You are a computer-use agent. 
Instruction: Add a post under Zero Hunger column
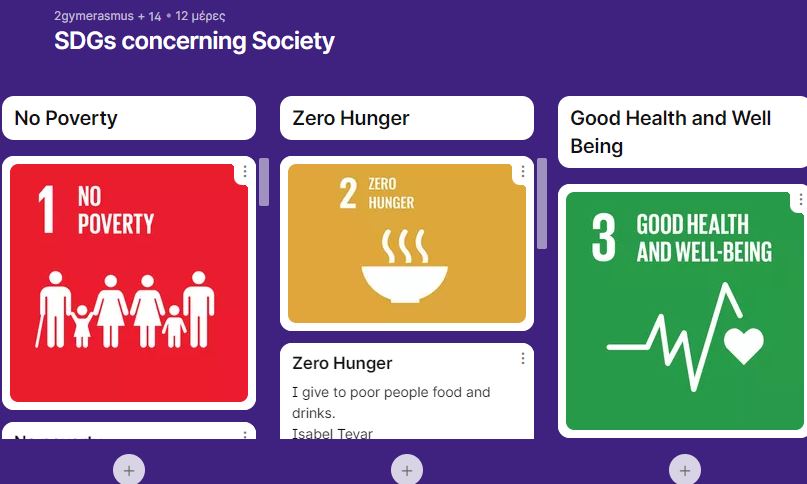tap(407, 470)
